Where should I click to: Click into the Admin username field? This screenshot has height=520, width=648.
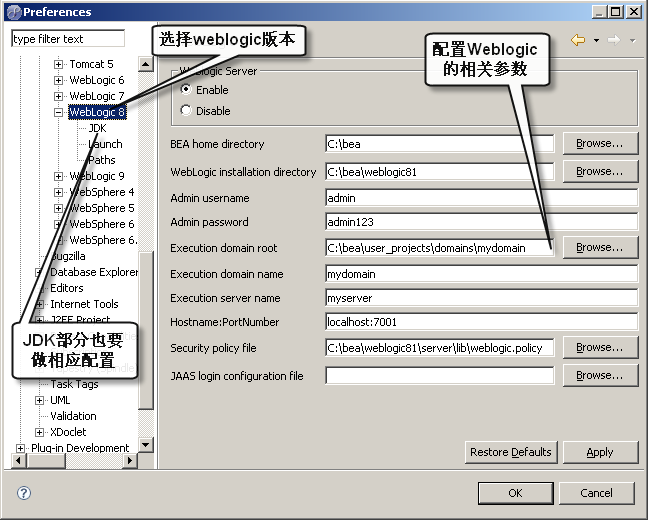tap(481, 198)
